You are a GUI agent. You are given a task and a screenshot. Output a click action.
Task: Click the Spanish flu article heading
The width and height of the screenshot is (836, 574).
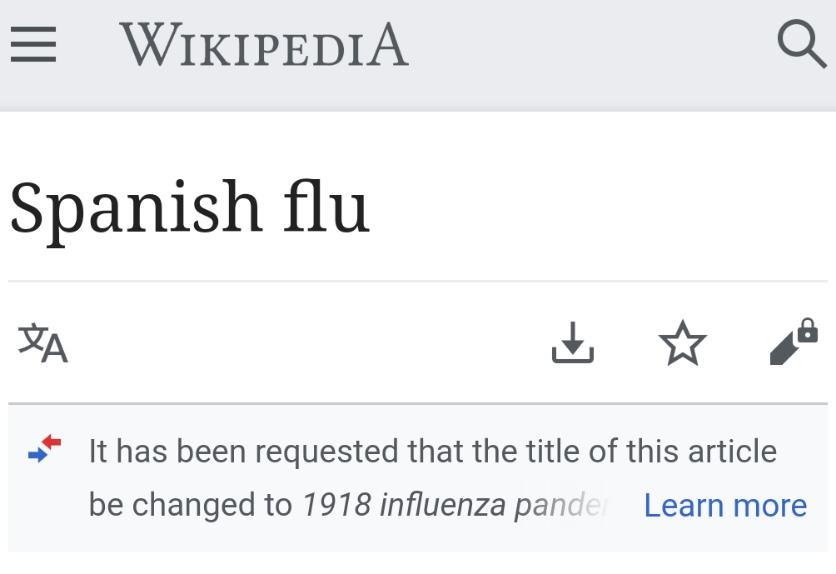[x=190, y=208]
